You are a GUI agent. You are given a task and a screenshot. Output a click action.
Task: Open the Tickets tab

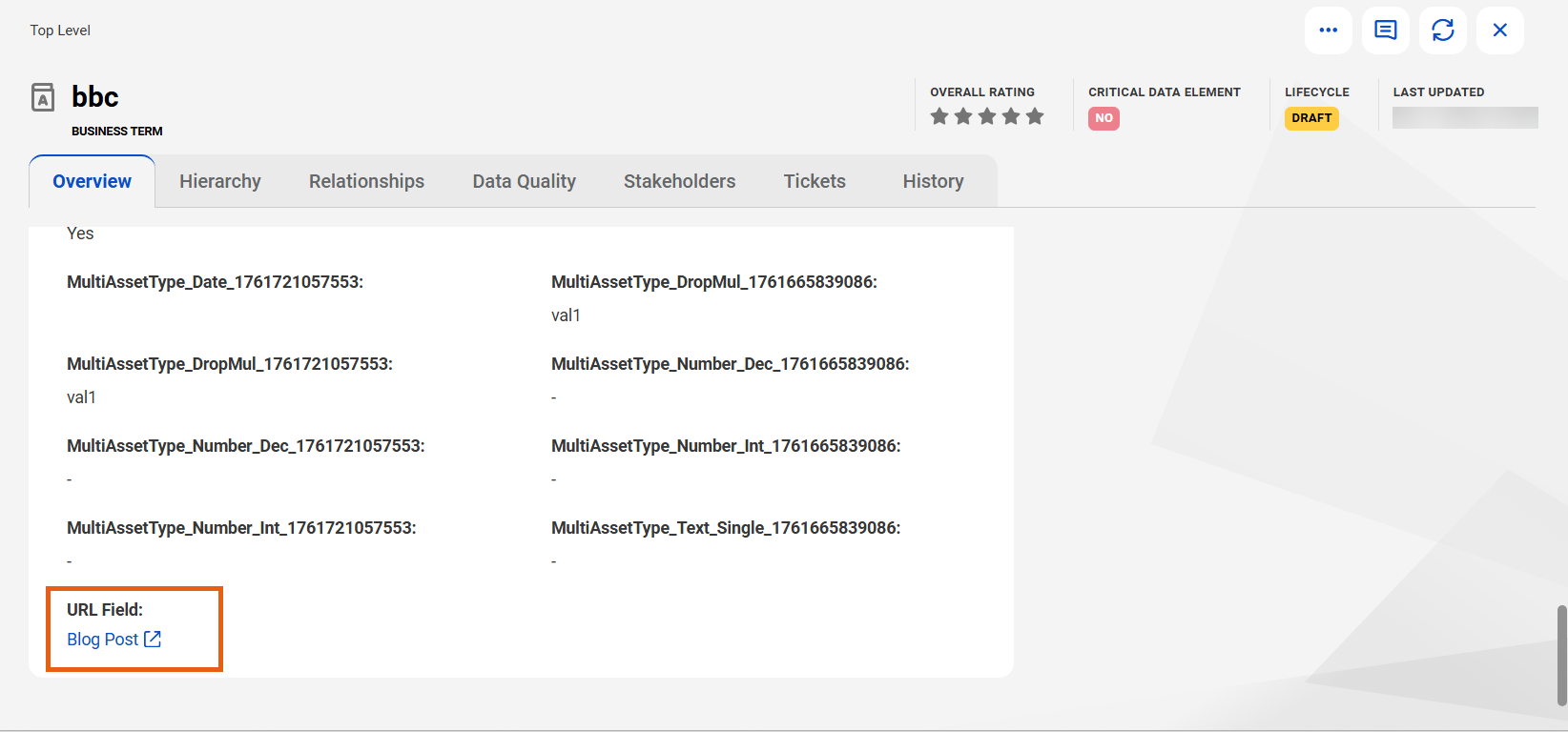815,181
